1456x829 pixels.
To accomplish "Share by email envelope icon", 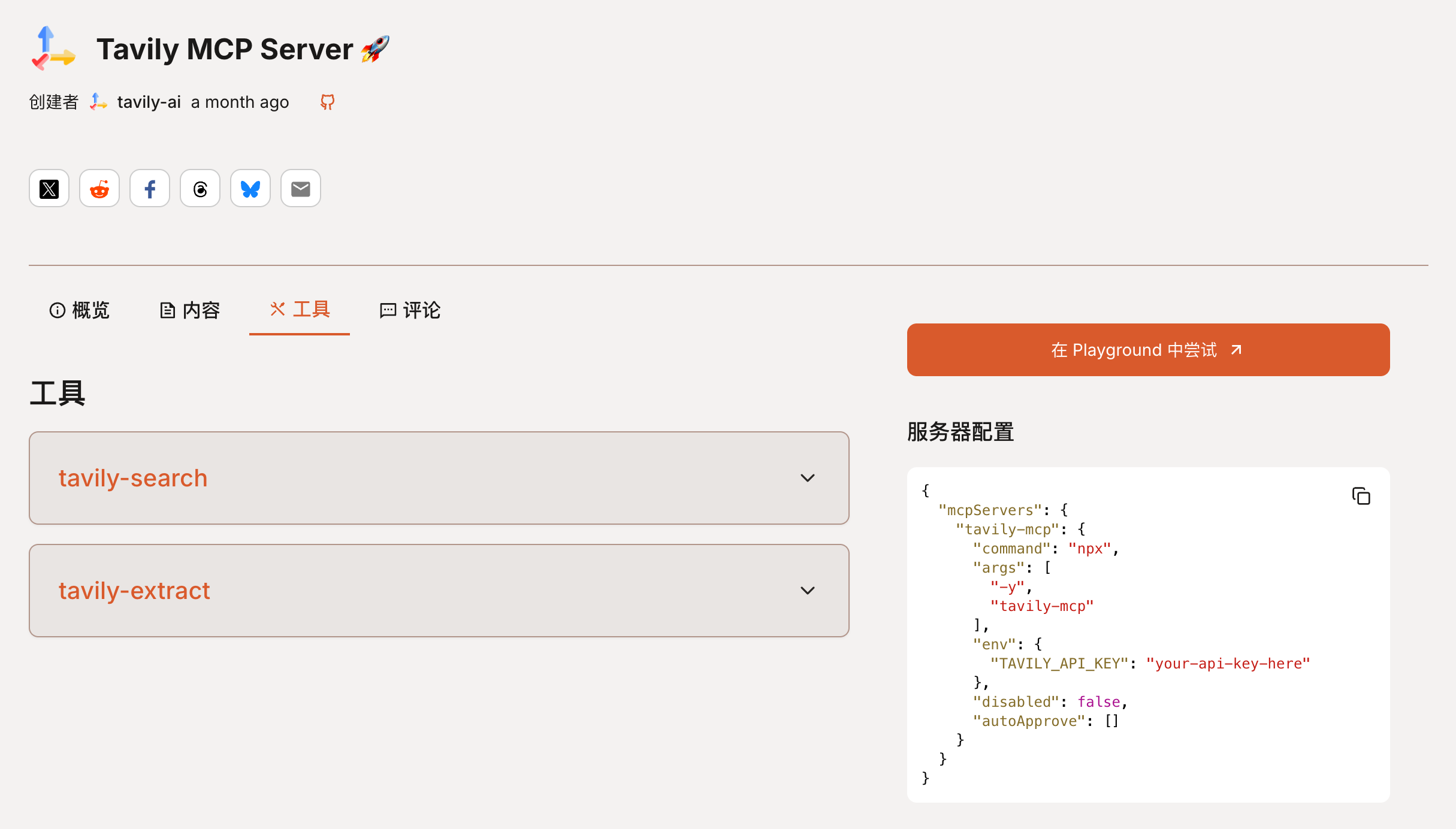I will tap(301, 189).
